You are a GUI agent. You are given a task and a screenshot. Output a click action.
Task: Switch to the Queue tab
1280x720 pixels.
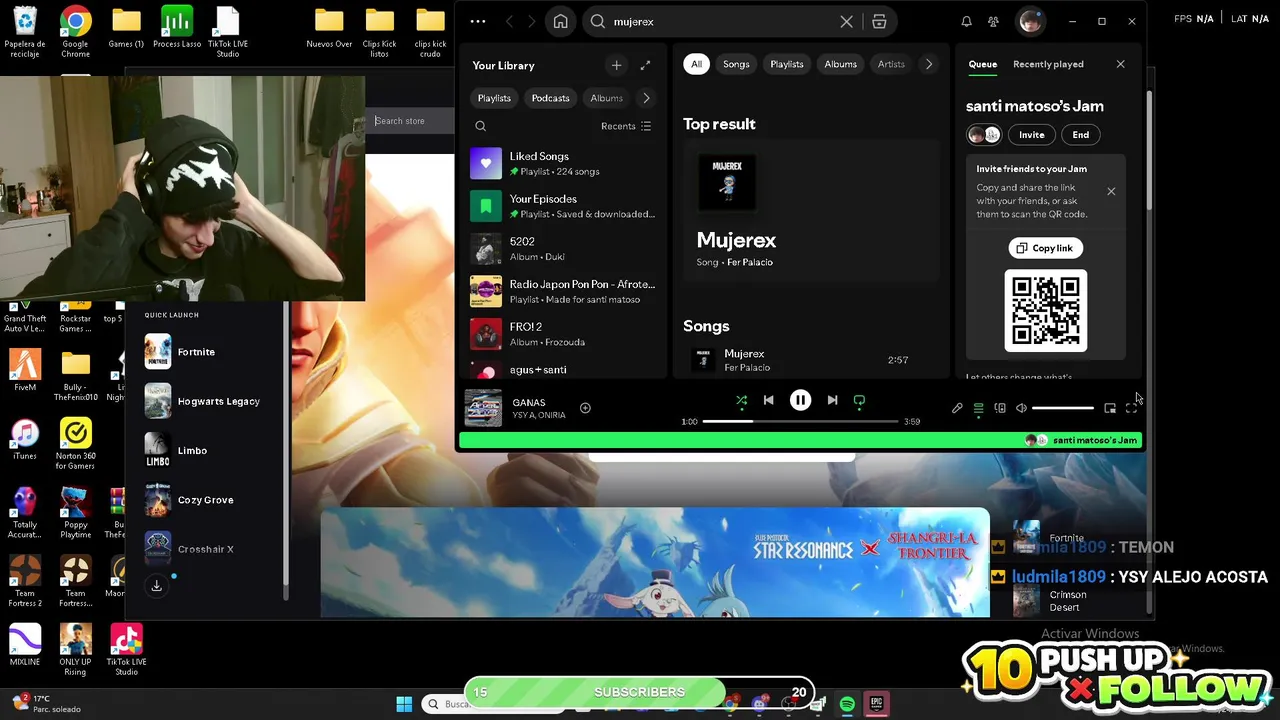tap(982, 64)
